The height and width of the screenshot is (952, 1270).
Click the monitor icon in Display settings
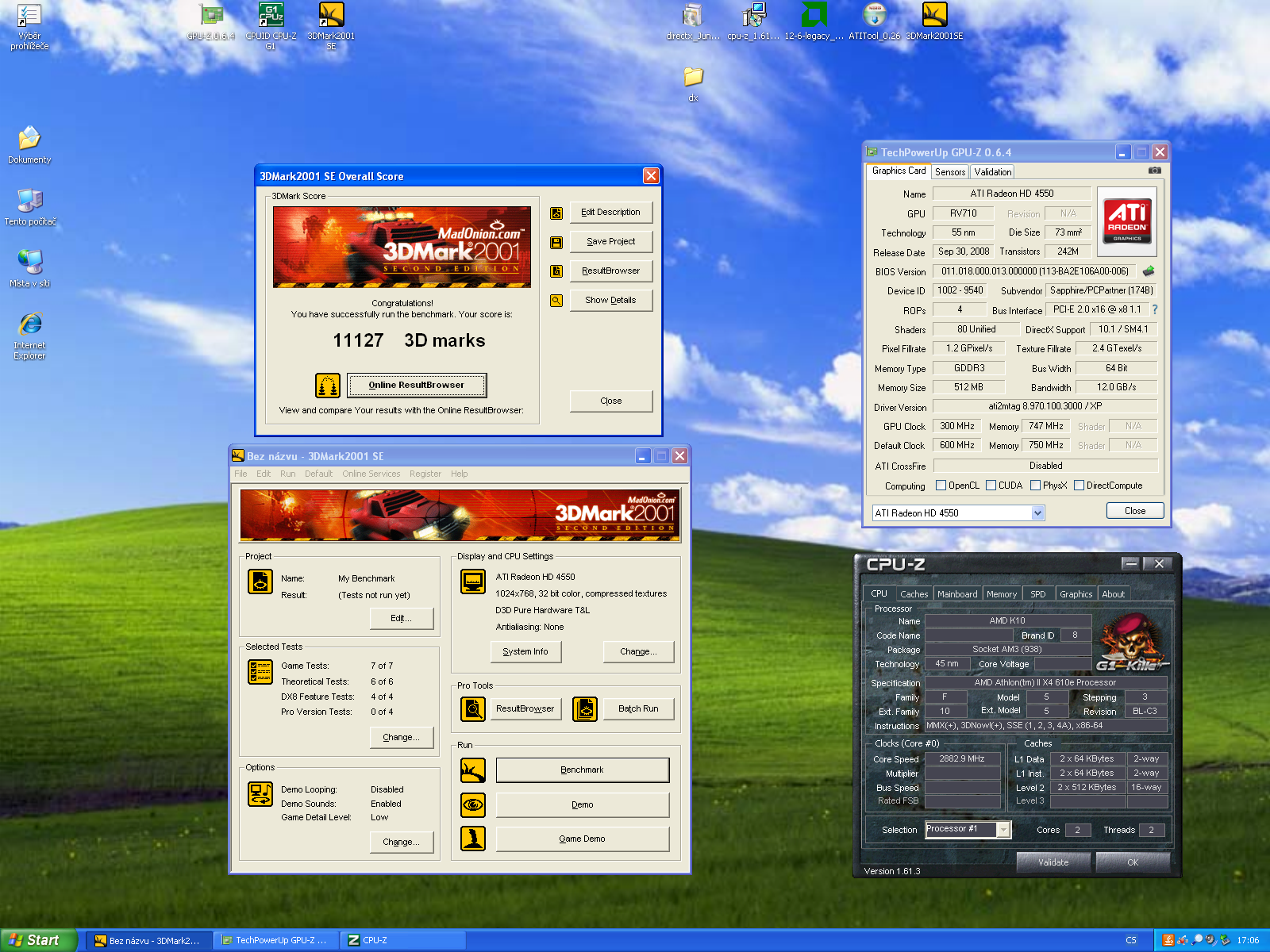473,582
